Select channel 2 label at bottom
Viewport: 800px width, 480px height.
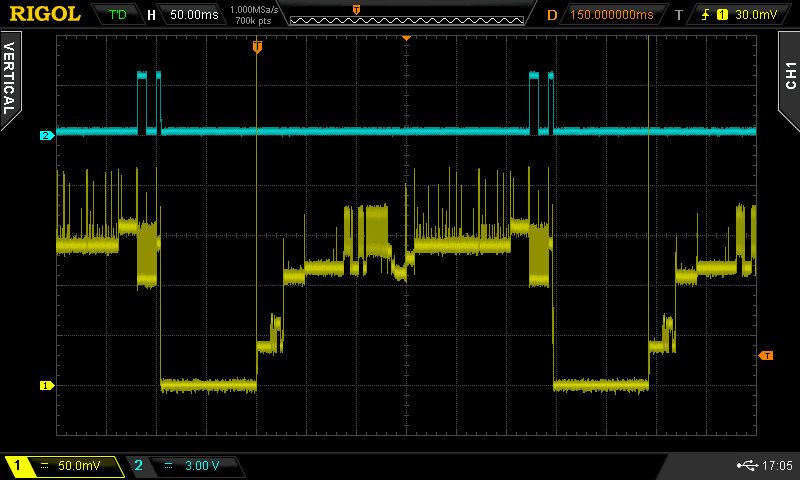139,465
